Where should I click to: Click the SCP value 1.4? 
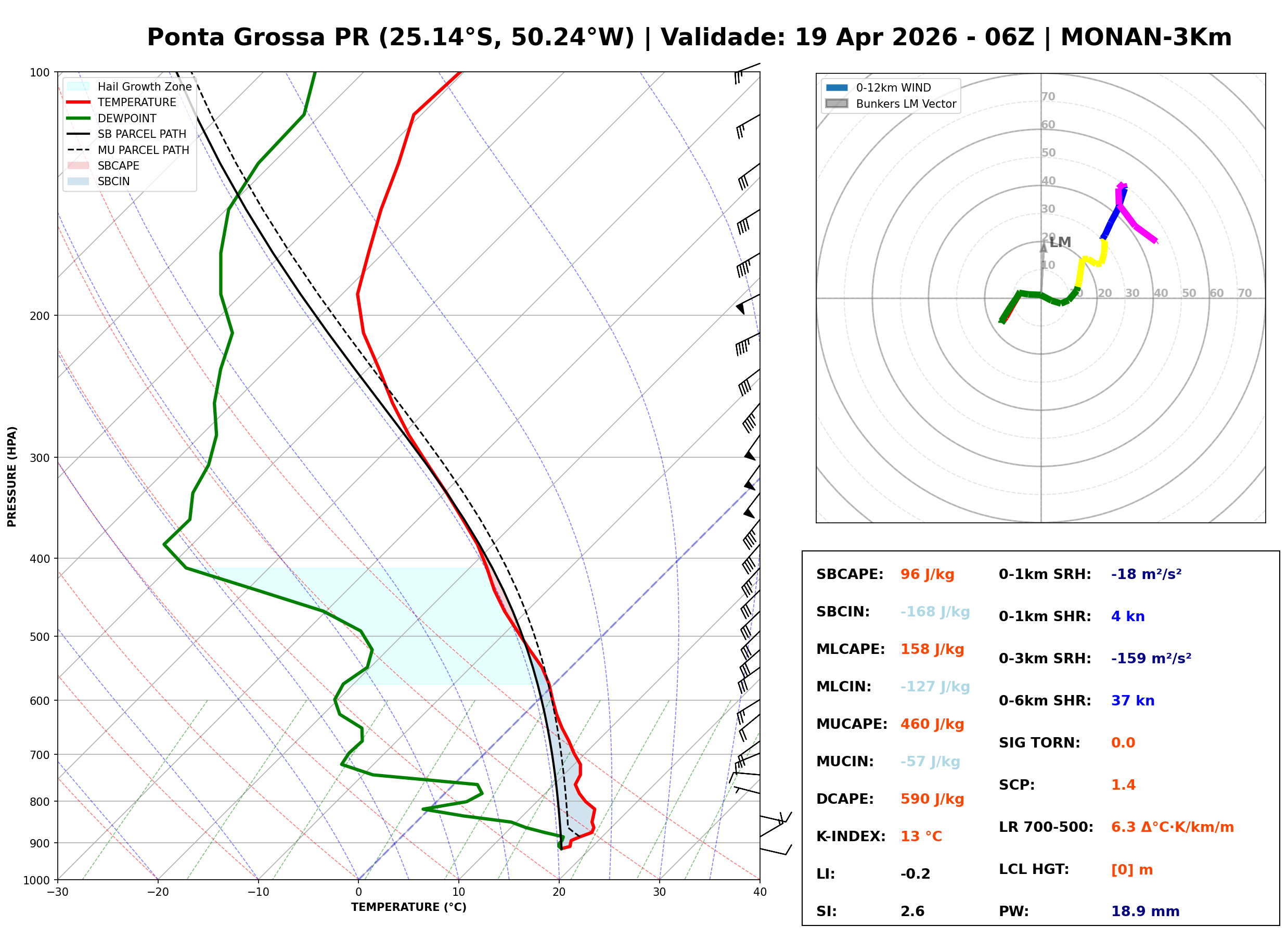[1123, 786]
